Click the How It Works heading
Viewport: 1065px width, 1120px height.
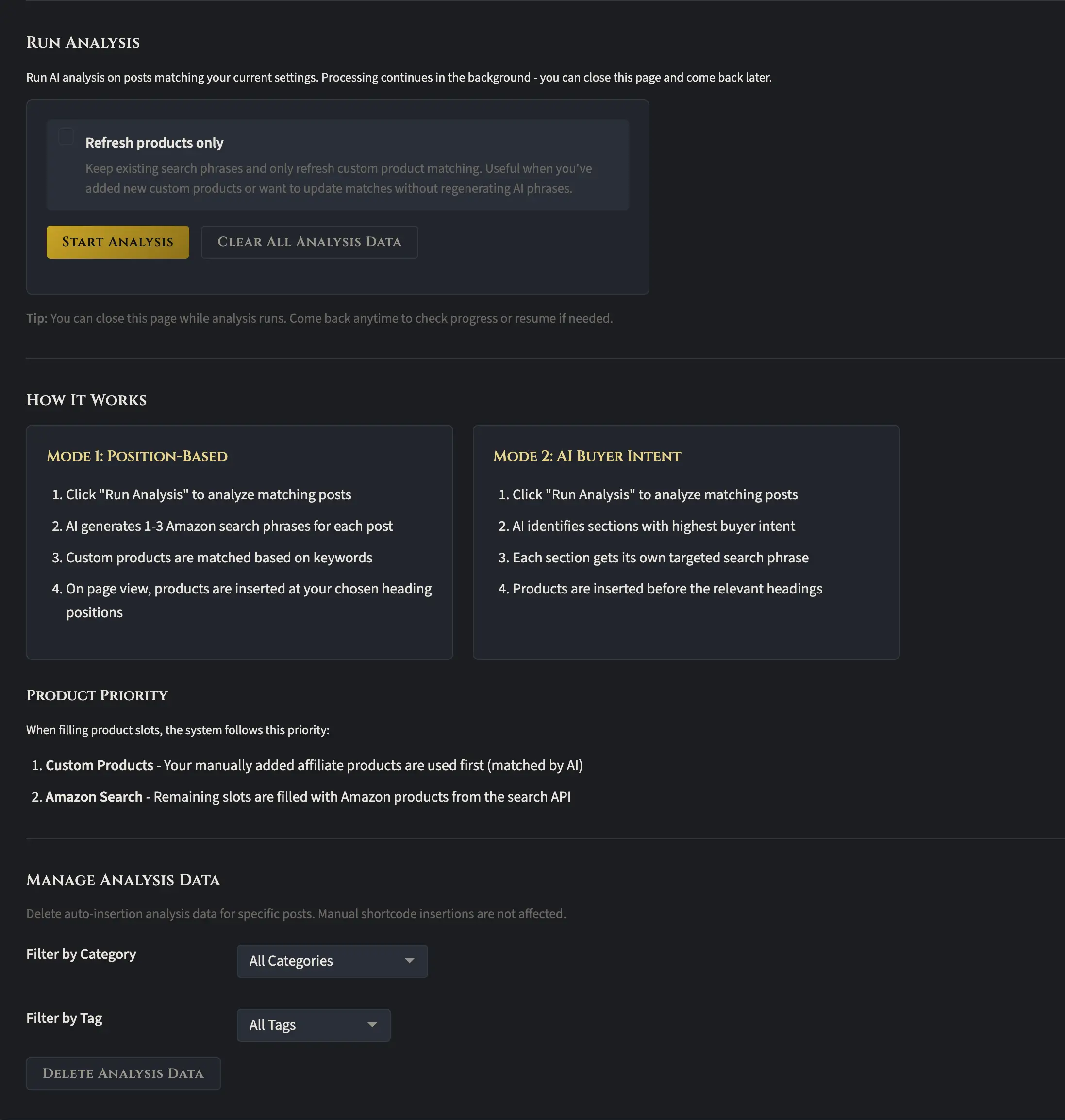click(86, 400)
